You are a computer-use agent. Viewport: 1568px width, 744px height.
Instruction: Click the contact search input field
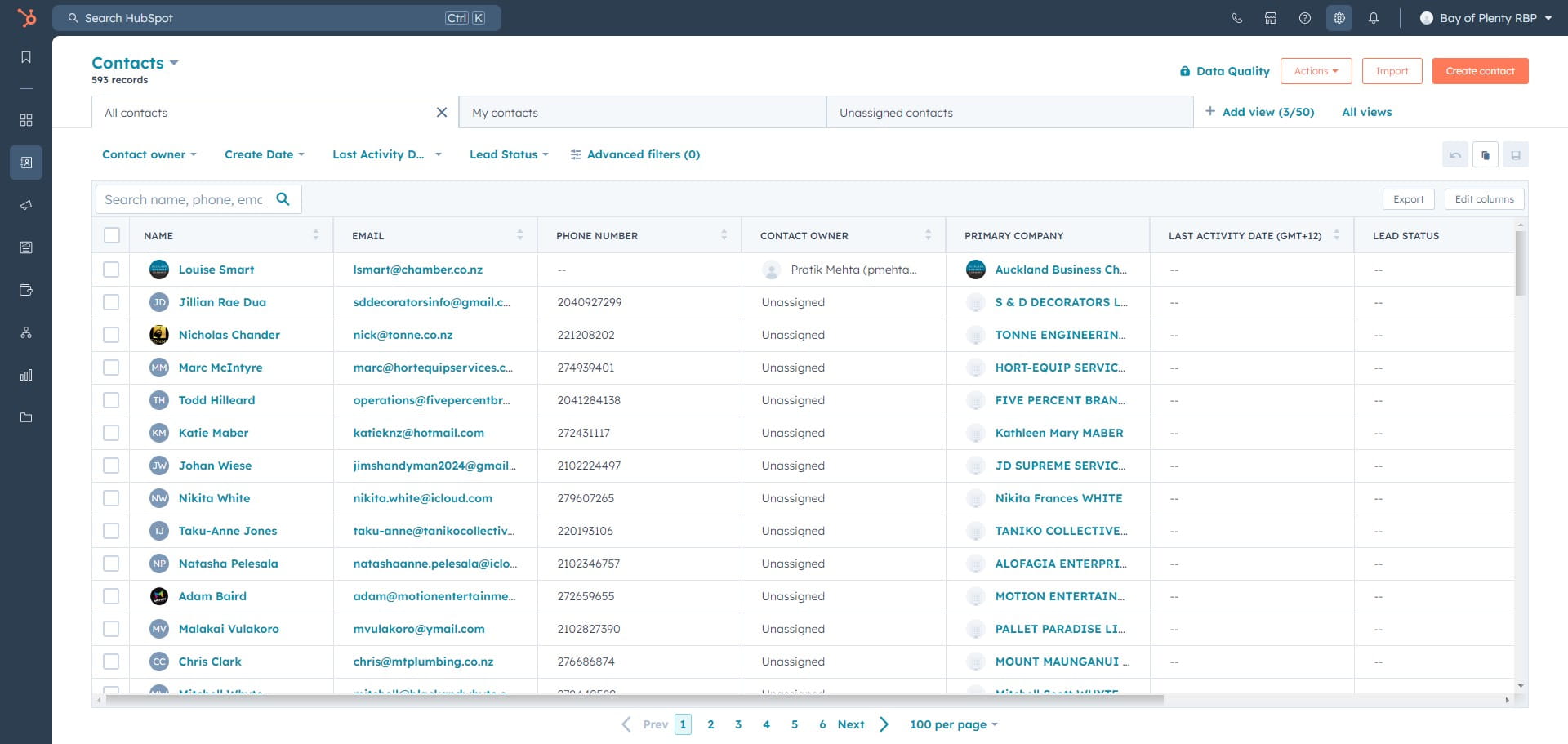[x=185, y=199]
